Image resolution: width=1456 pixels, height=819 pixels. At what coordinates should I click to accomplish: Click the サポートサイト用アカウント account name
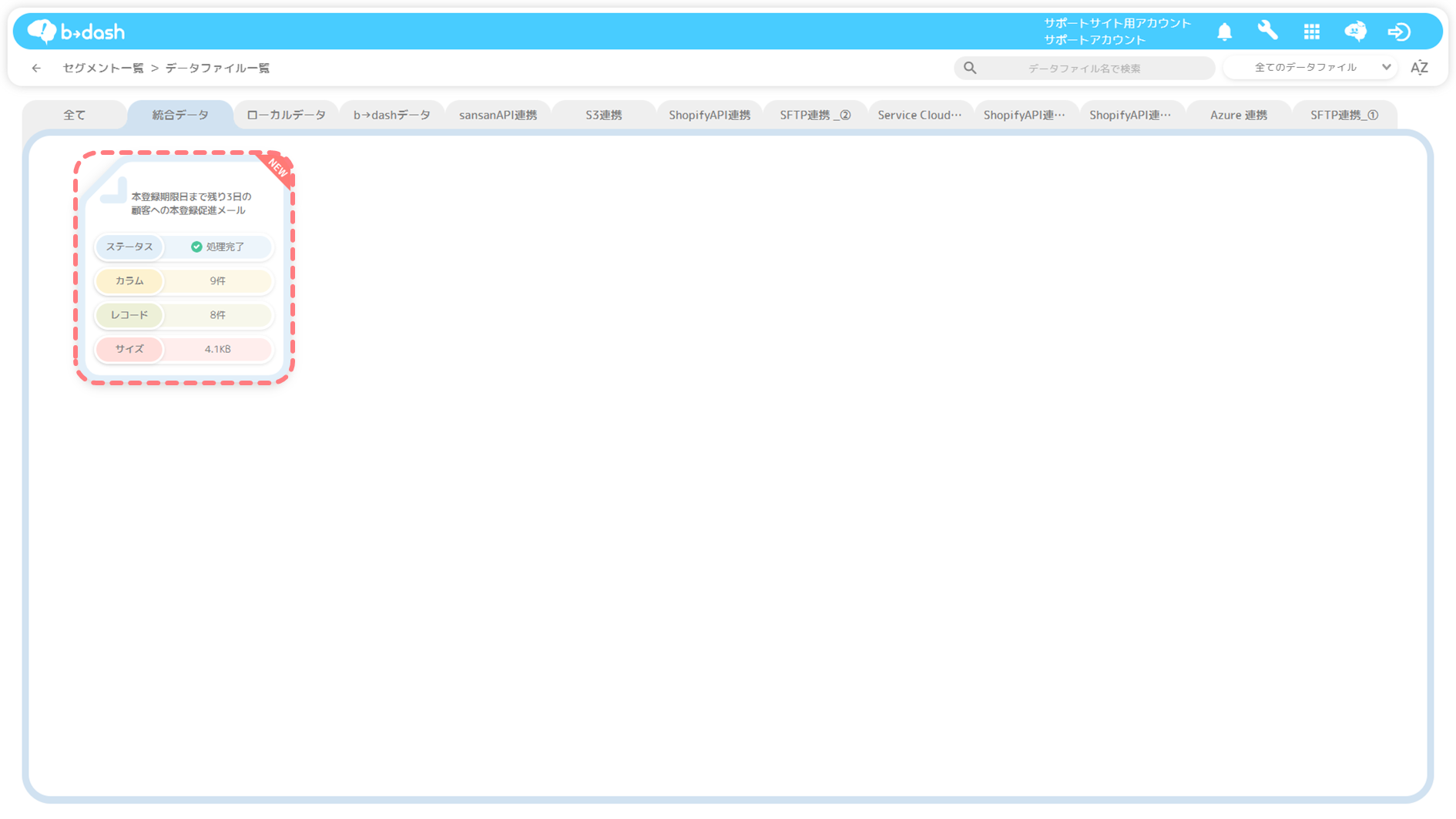click(1117, 23)
